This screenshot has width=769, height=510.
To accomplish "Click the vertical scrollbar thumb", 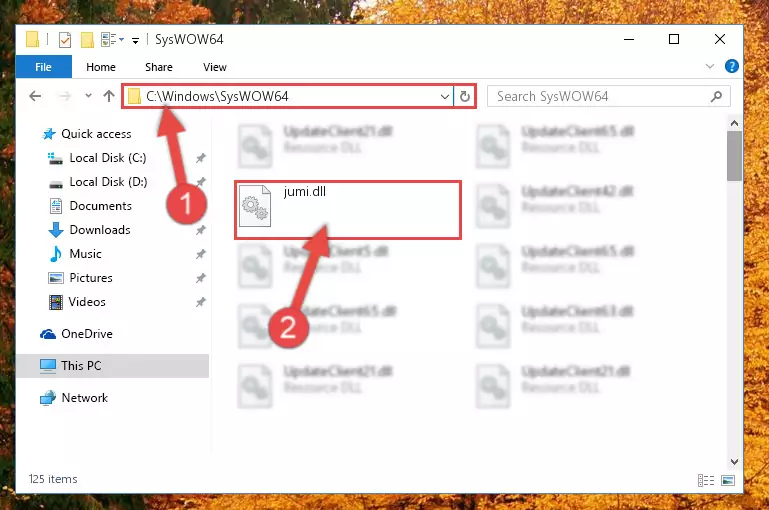I will tap(734, 155).
